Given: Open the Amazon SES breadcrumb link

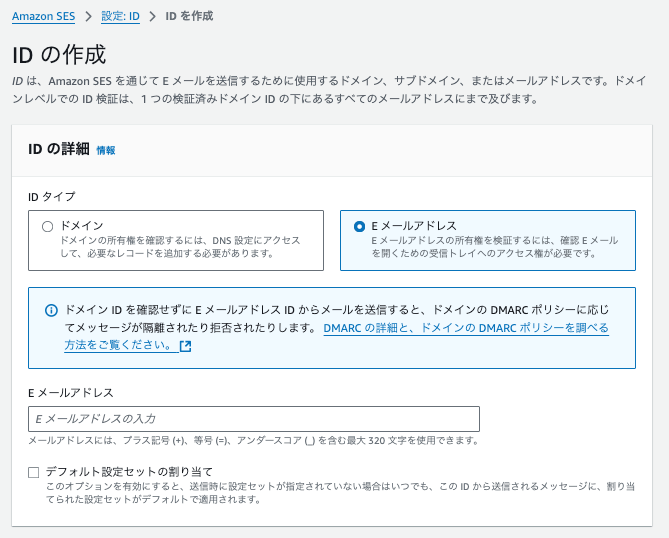Looking at the screenshot, I should coord(43,16).
